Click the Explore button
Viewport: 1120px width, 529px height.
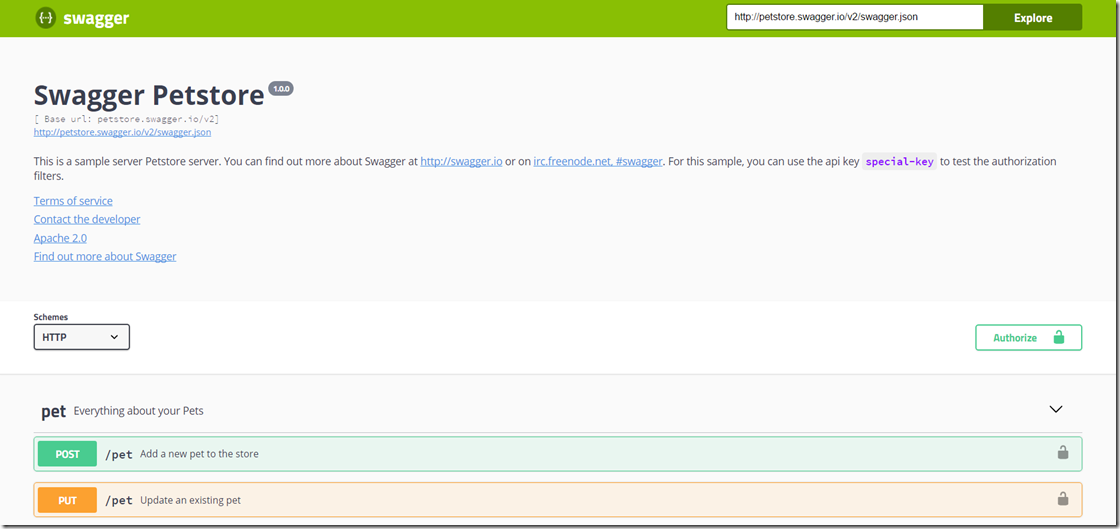pos(1033,18)
